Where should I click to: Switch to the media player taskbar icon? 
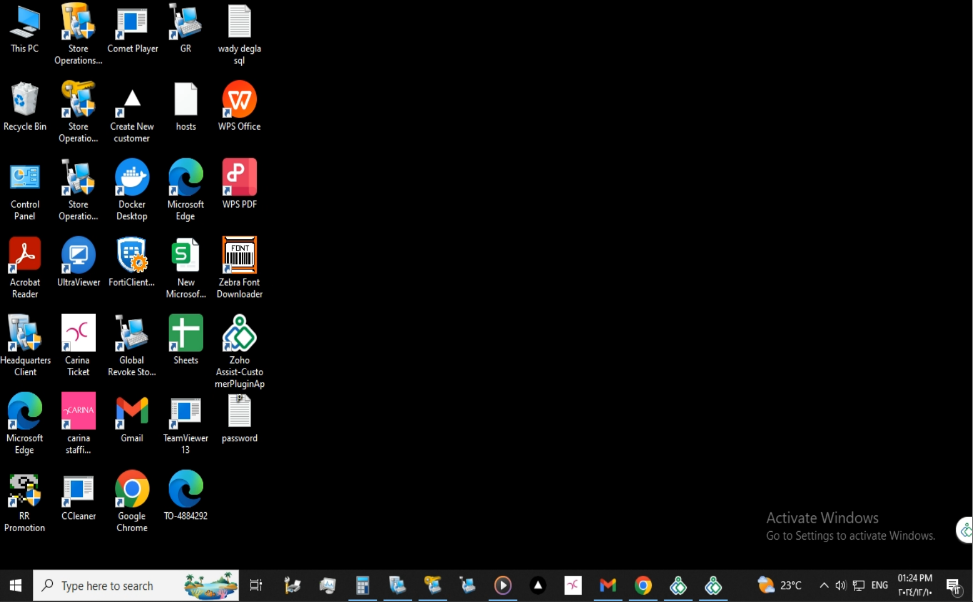point(503,585)
